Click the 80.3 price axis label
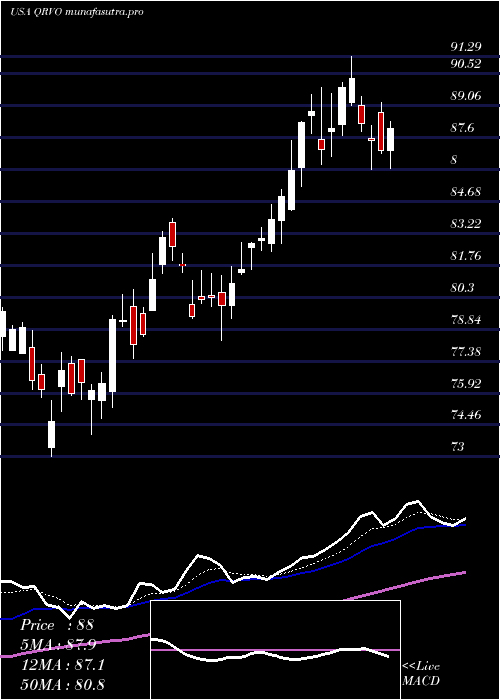This screenshot has height=700, width=500. coord(462,288)
